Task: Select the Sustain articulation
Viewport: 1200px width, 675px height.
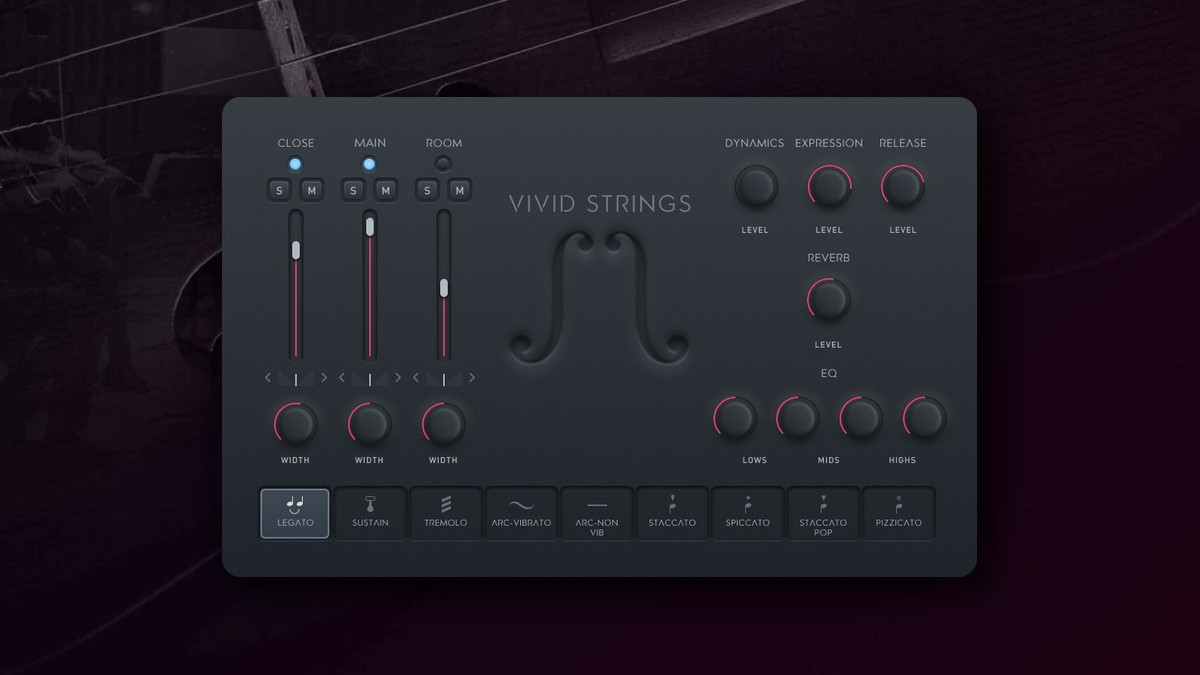Action: (370, 513)
